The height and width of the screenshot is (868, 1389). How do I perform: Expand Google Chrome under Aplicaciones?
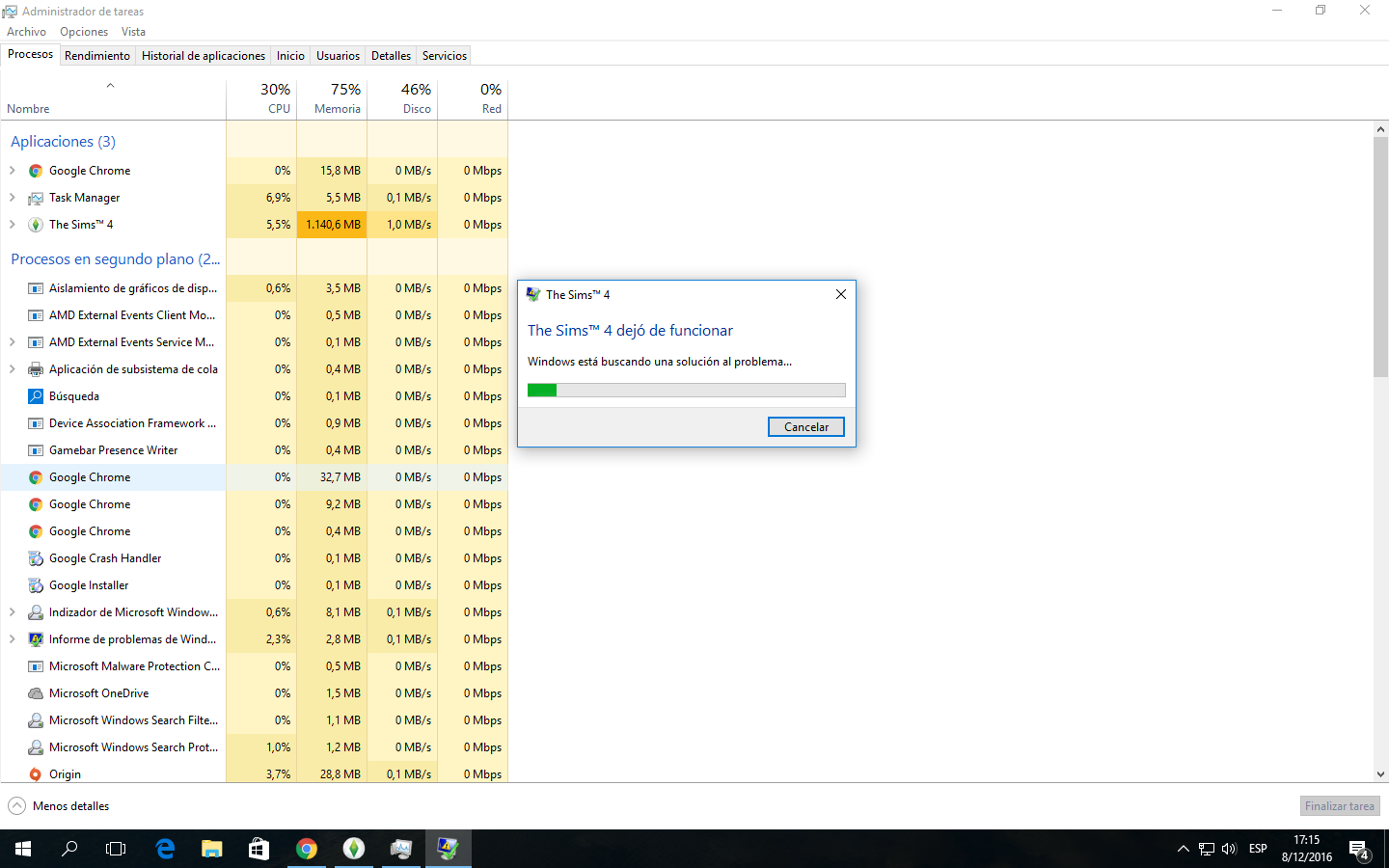(x=12, y=171)
